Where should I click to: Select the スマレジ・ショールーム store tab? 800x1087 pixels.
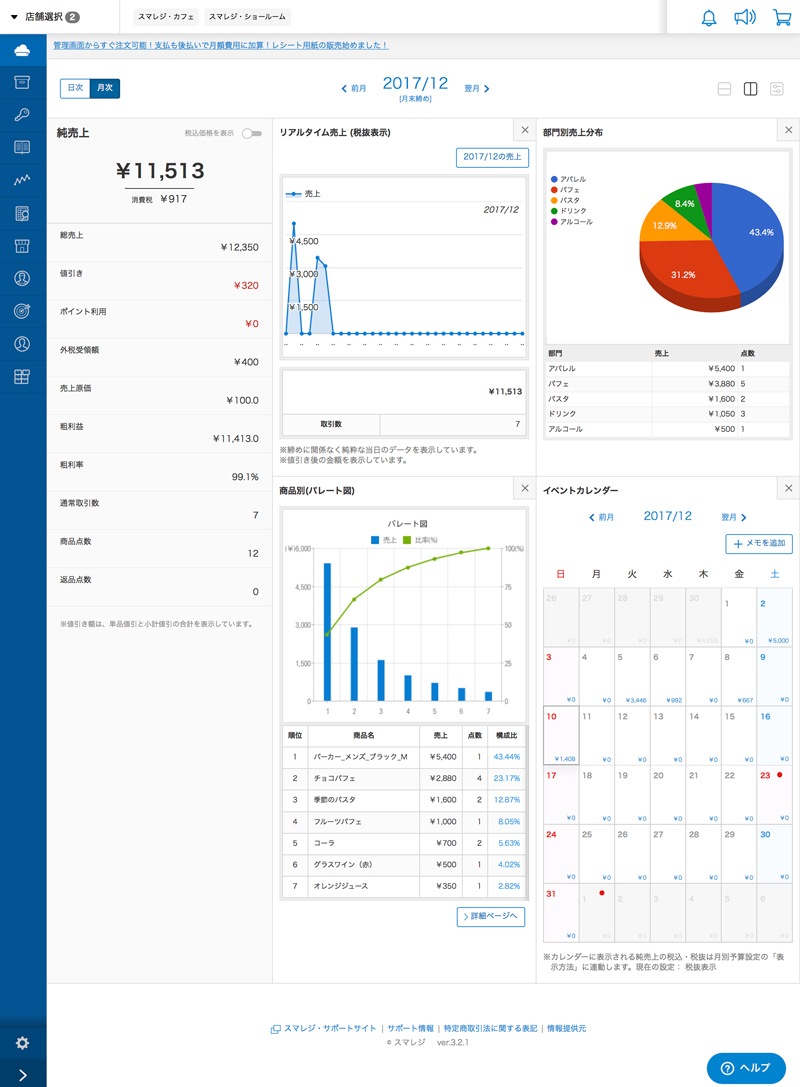coord(248,17)
